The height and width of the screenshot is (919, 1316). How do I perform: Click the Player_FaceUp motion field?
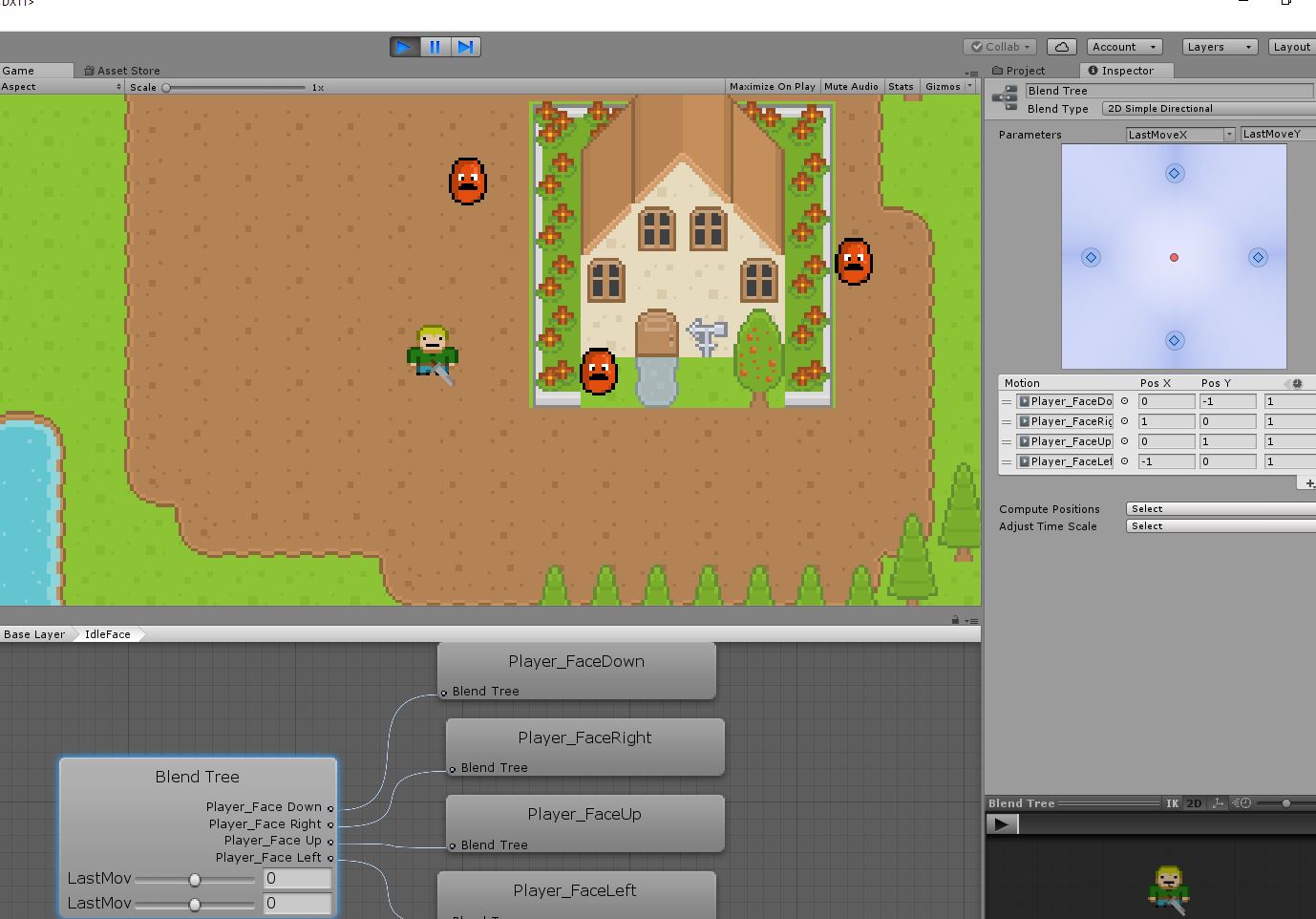1065,441
